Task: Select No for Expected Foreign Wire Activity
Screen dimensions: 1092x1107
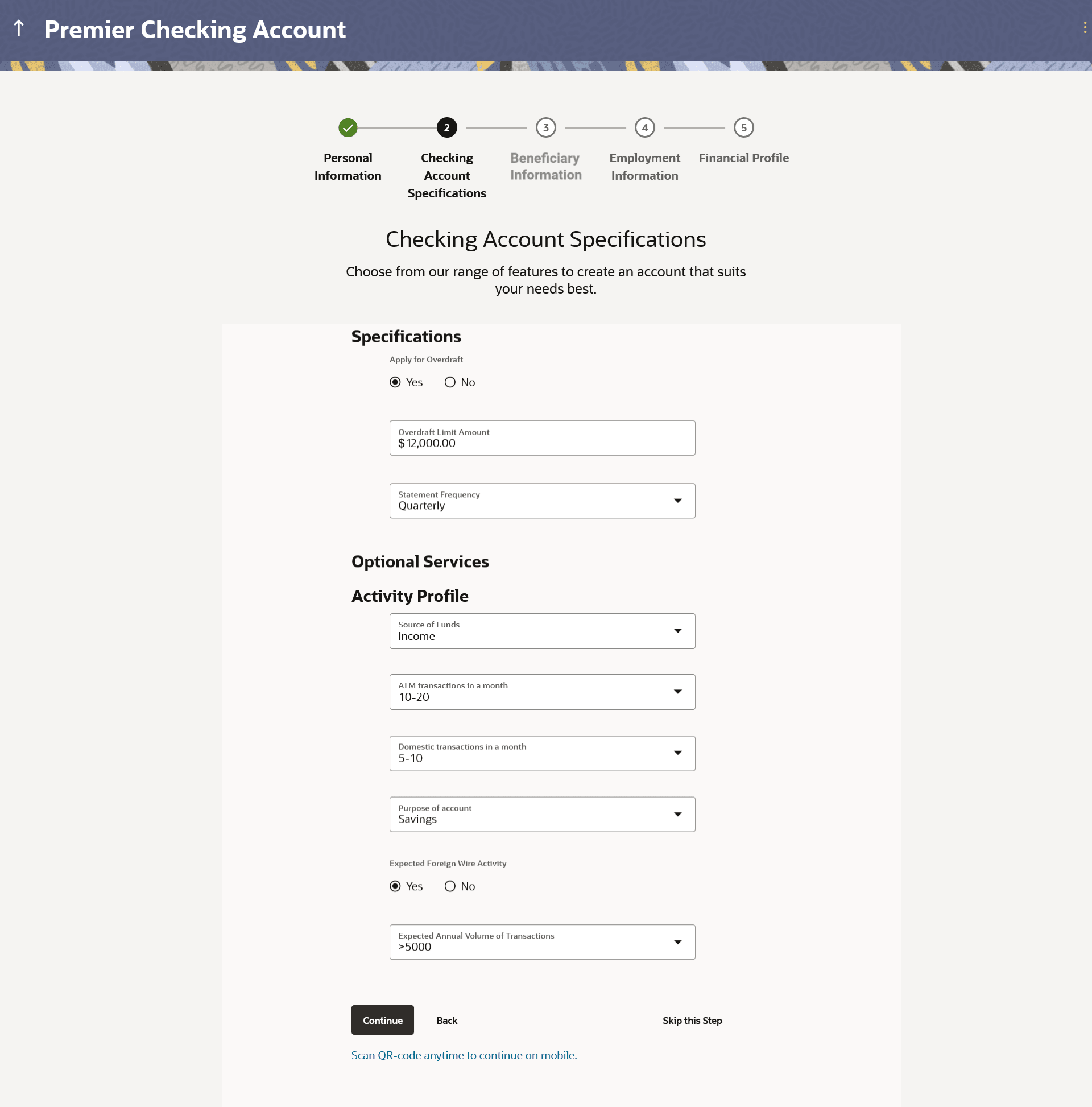Action: click(x=450, y=886)
